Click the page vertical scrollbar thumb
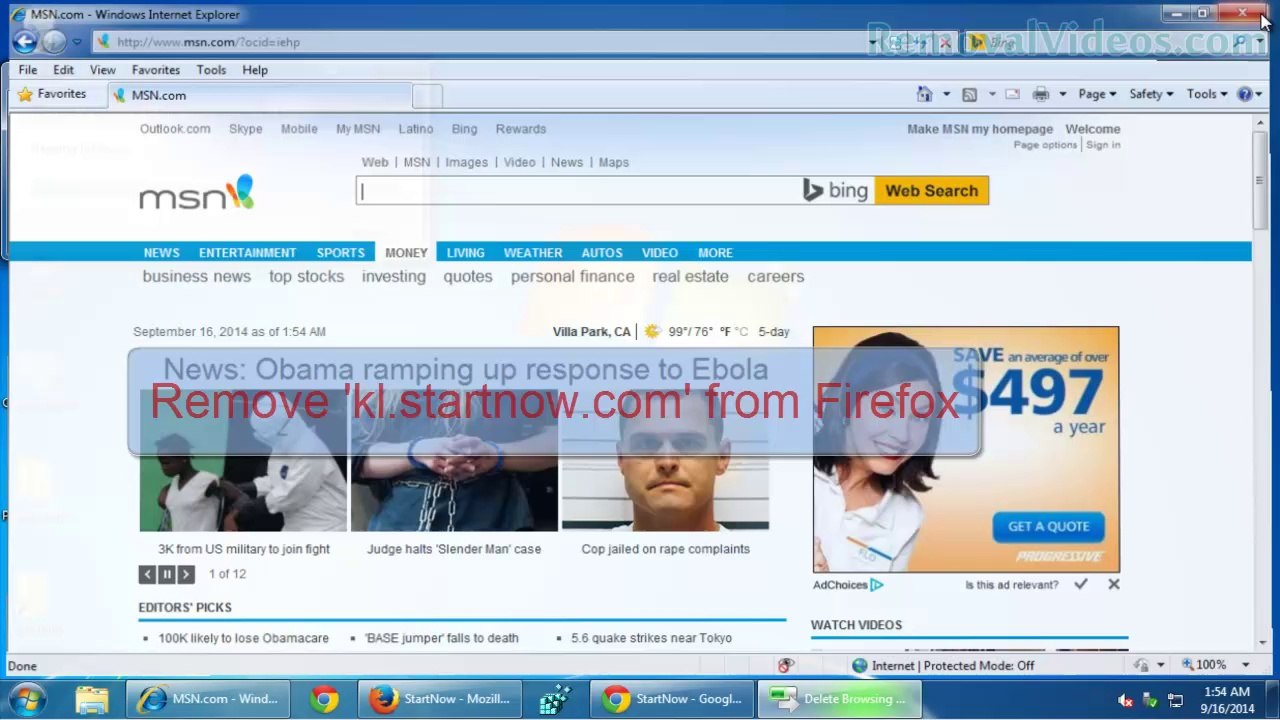This screenshot has width=1280, height=720. click(x=1259, y=182)
